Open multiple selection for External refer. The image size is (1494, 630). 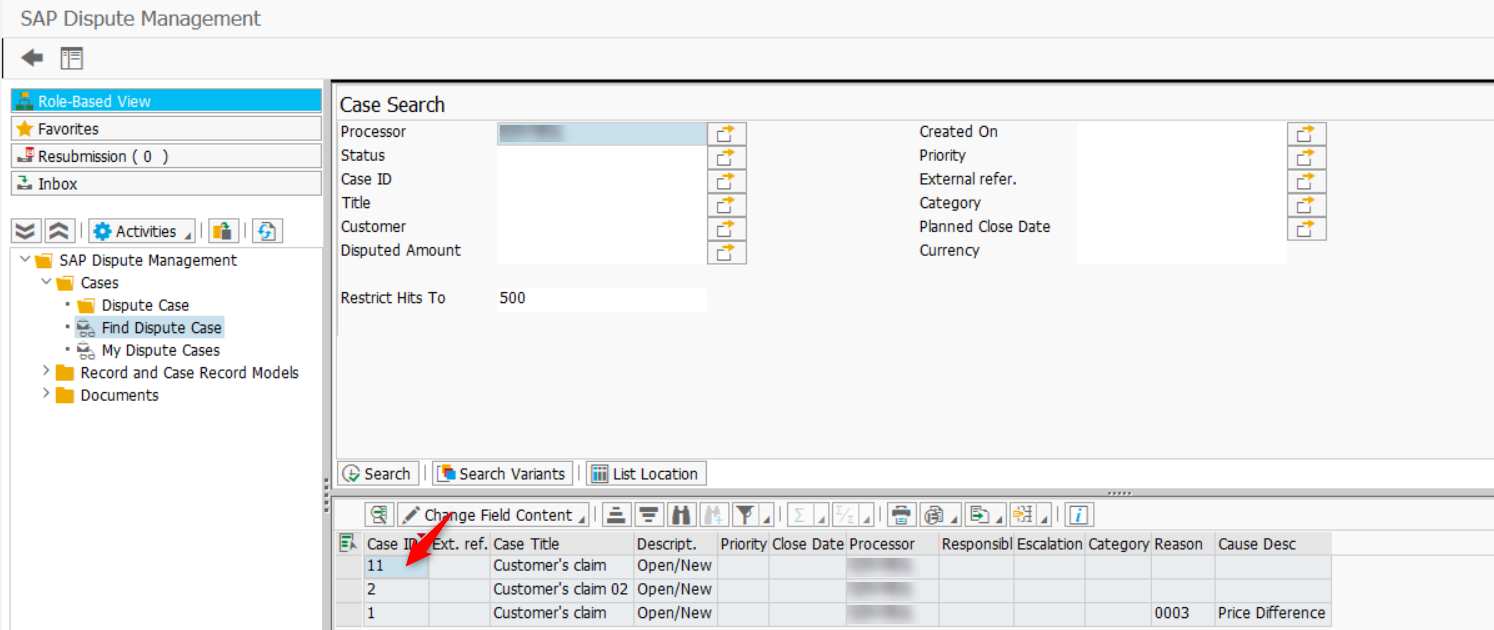pyautogui.click(x=1306, y=181)
